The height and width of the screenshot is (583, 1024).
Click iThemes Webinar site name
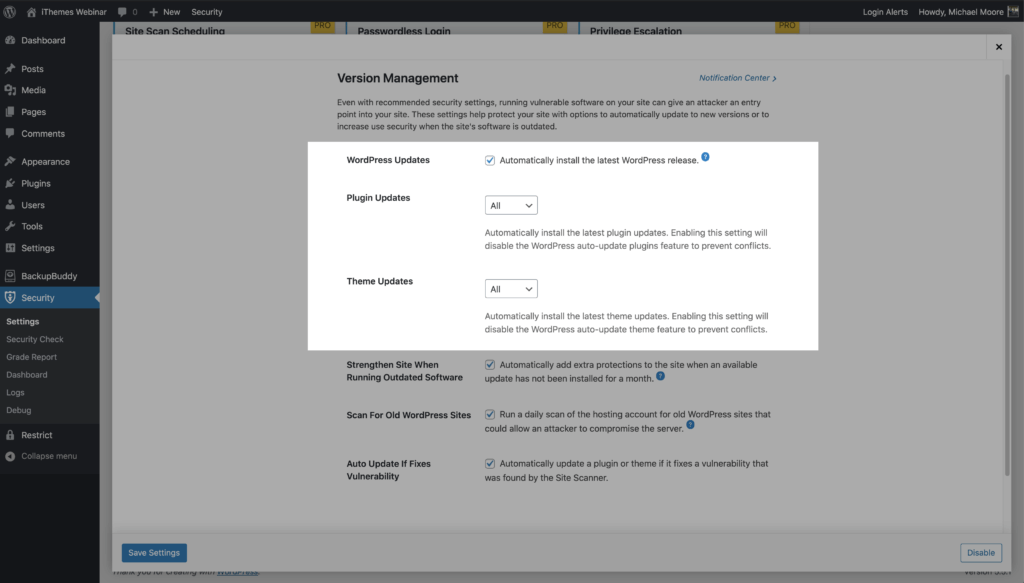(74, 12)
